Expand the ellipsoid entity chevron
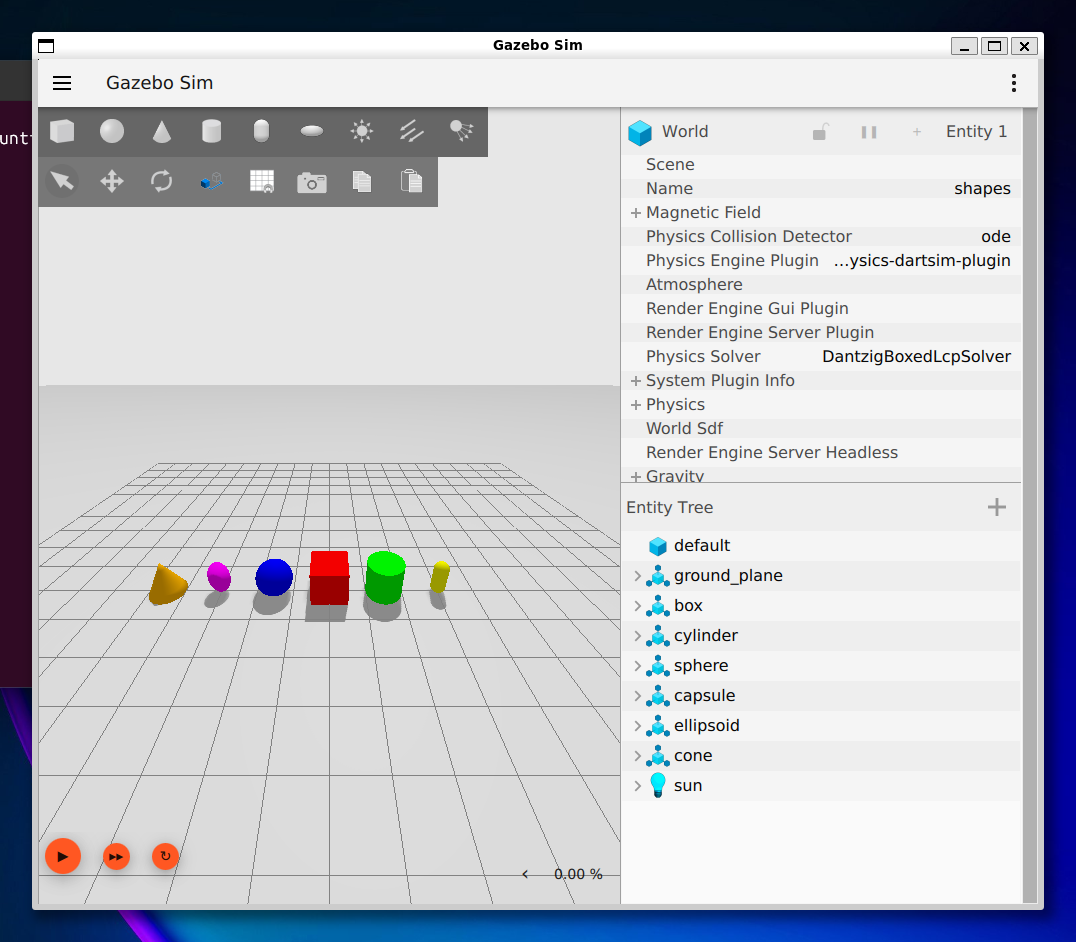The width and height of the screenshot is (1076, 942). tap(638, 726)
